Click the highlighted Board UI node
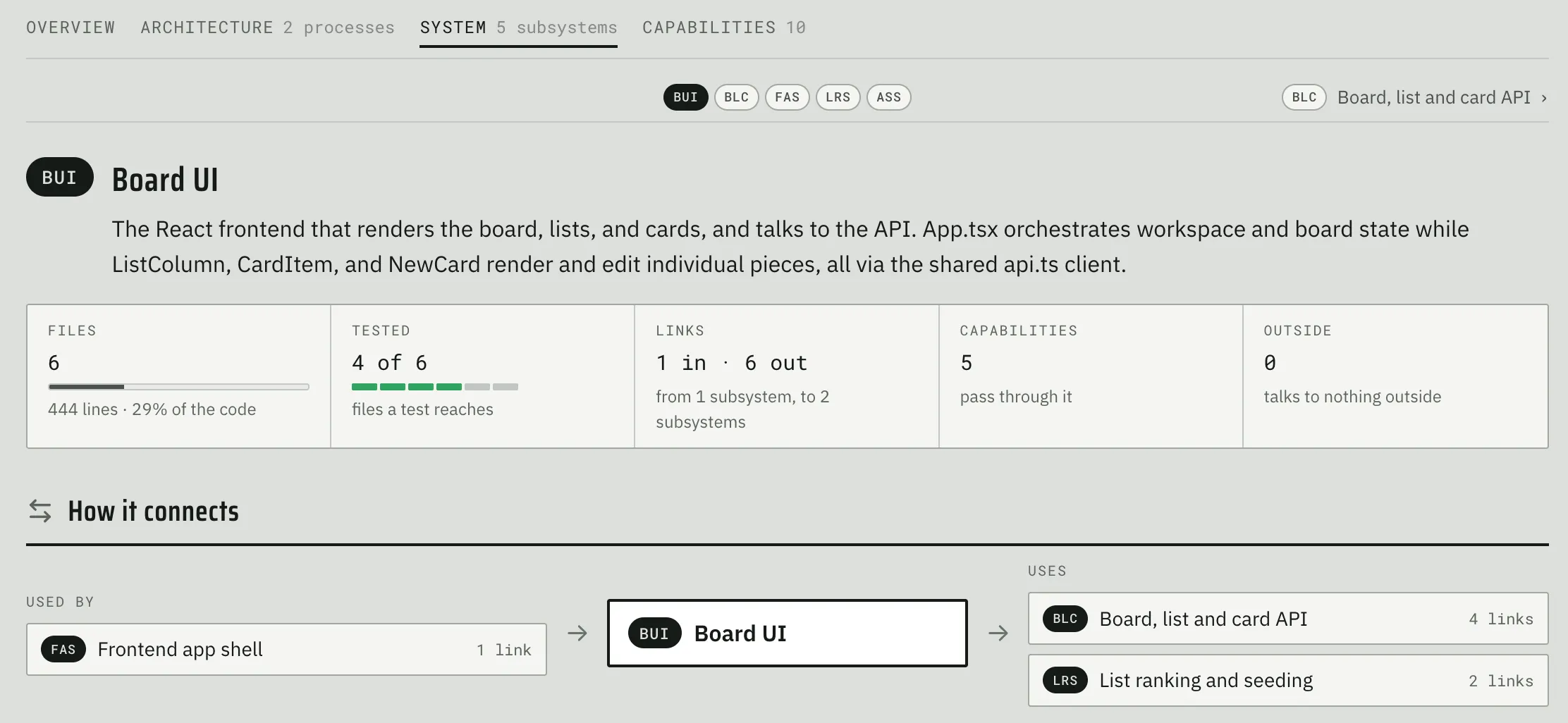1568x723 pixels. tap(787, 633)
